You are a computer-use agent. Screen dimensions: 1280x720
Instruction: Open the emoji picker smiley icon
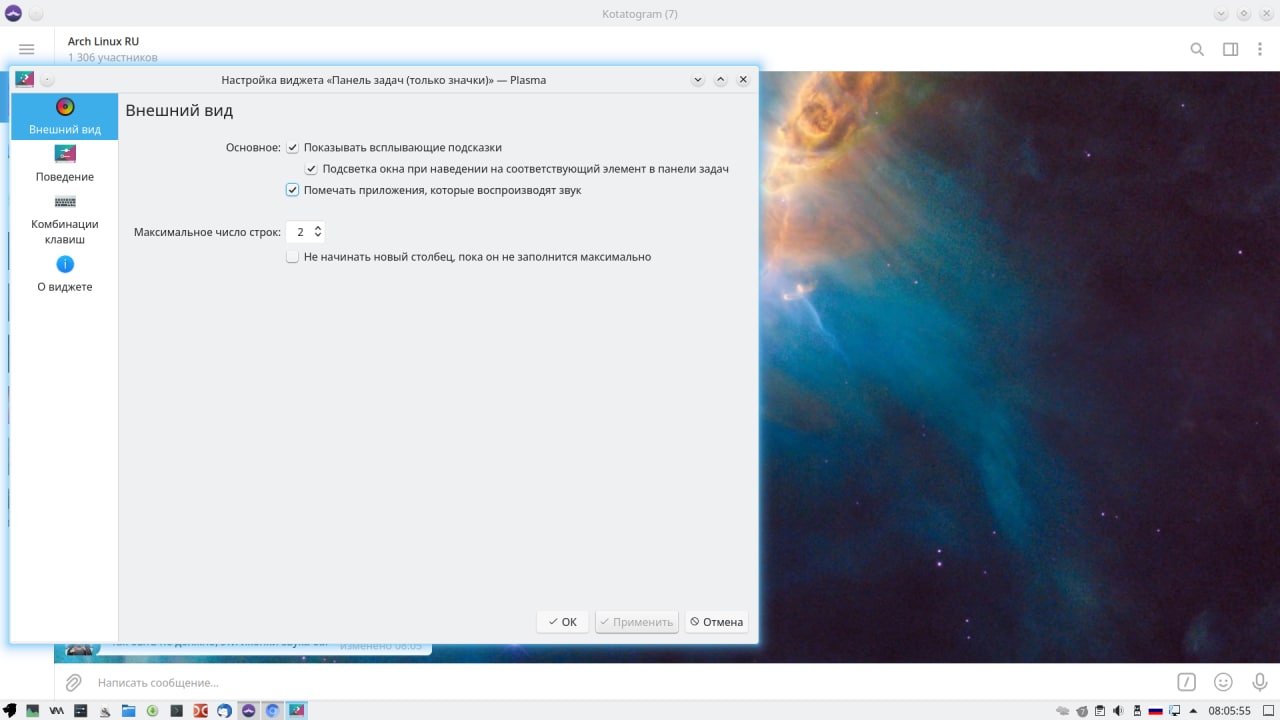click(x=1223, y=682)
